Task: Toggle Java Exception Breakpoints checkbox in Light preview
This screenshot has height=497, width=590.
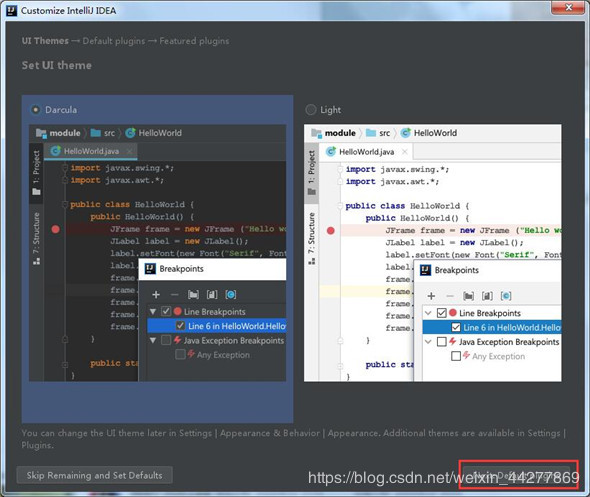Action: tap(441, 342)
